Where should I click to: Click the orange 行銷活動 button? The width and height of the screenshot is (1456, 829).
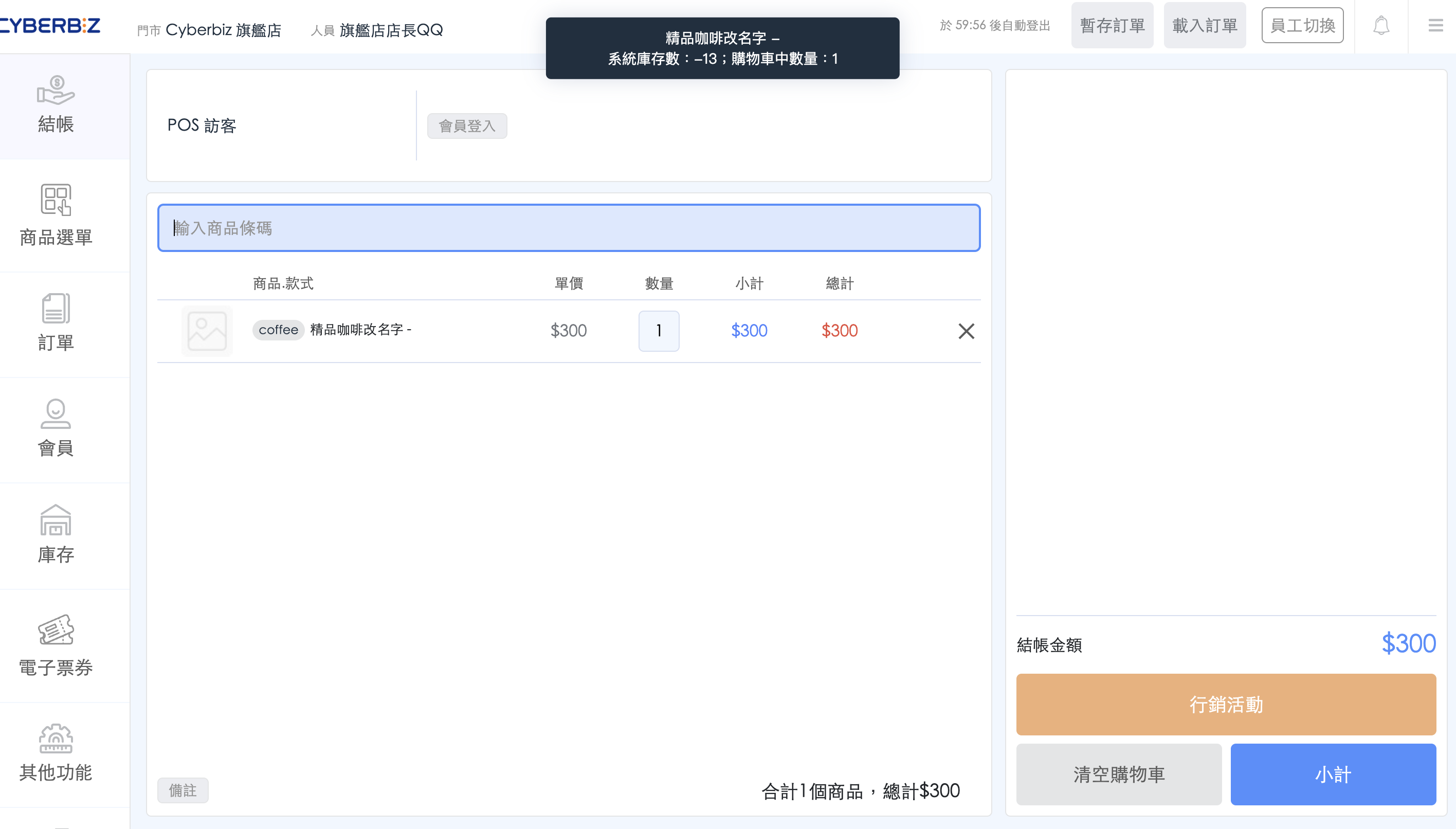[x=1226, y=705]
